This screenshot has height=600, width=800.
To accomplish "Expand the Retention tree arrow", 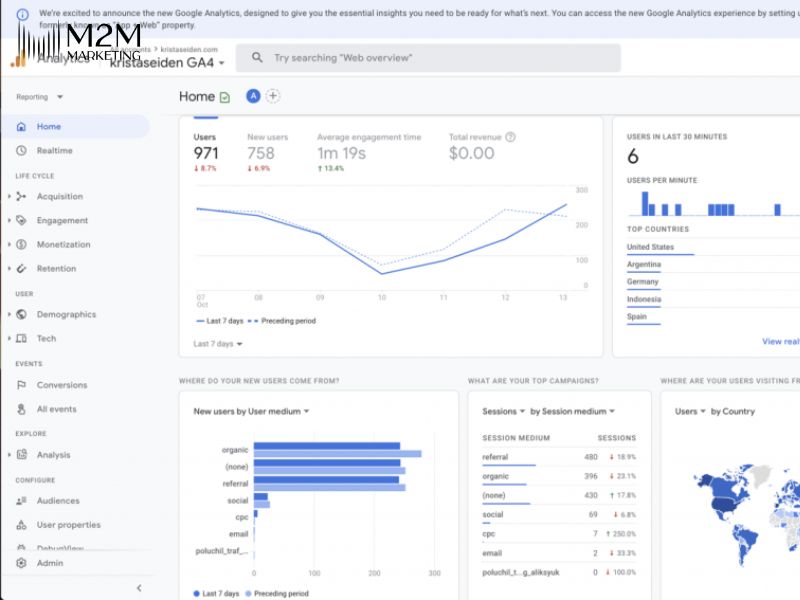I will (x=9, y=268).
